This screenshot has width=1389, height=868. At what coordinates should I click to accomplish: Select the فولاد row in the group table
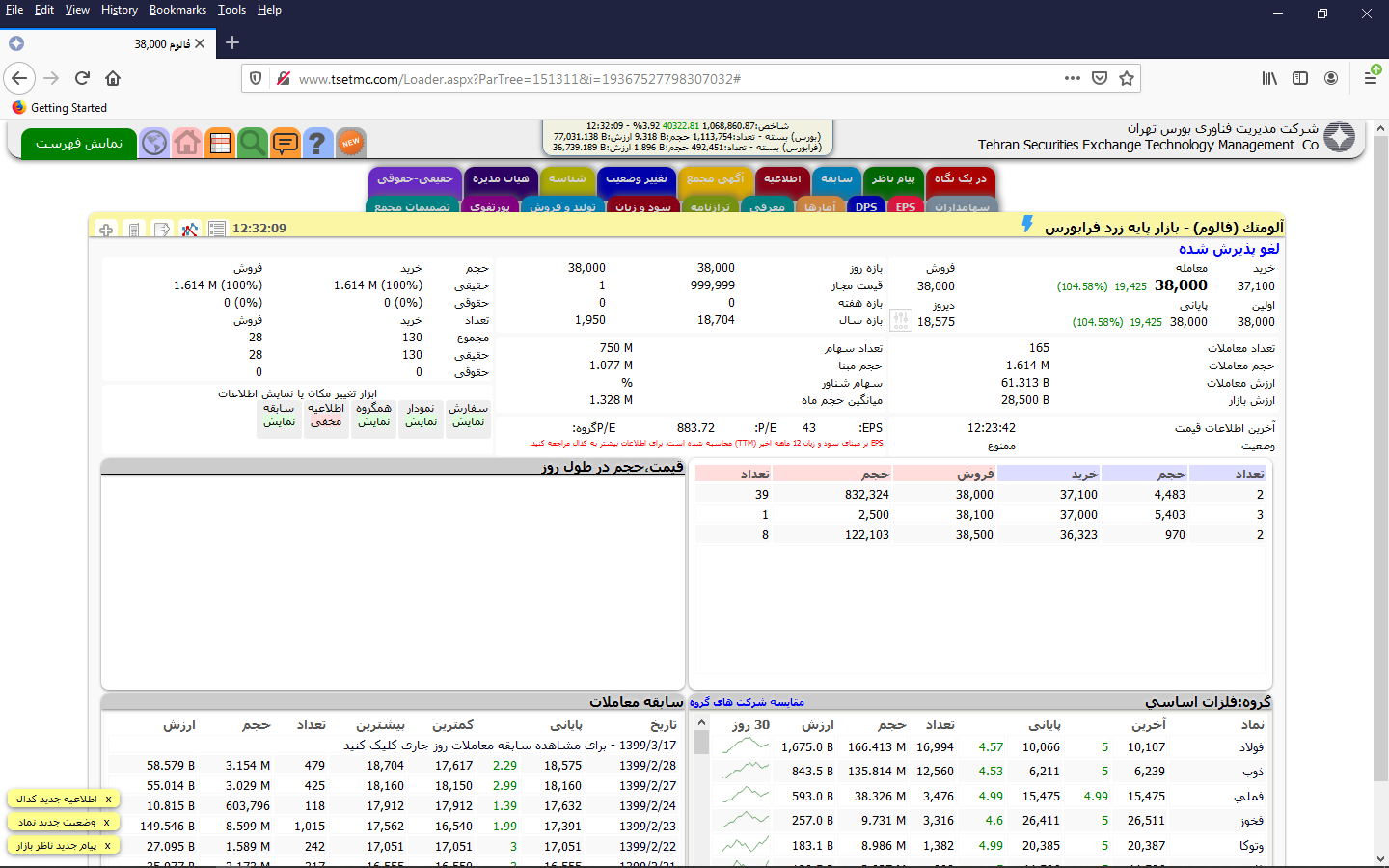pos(993,747)
